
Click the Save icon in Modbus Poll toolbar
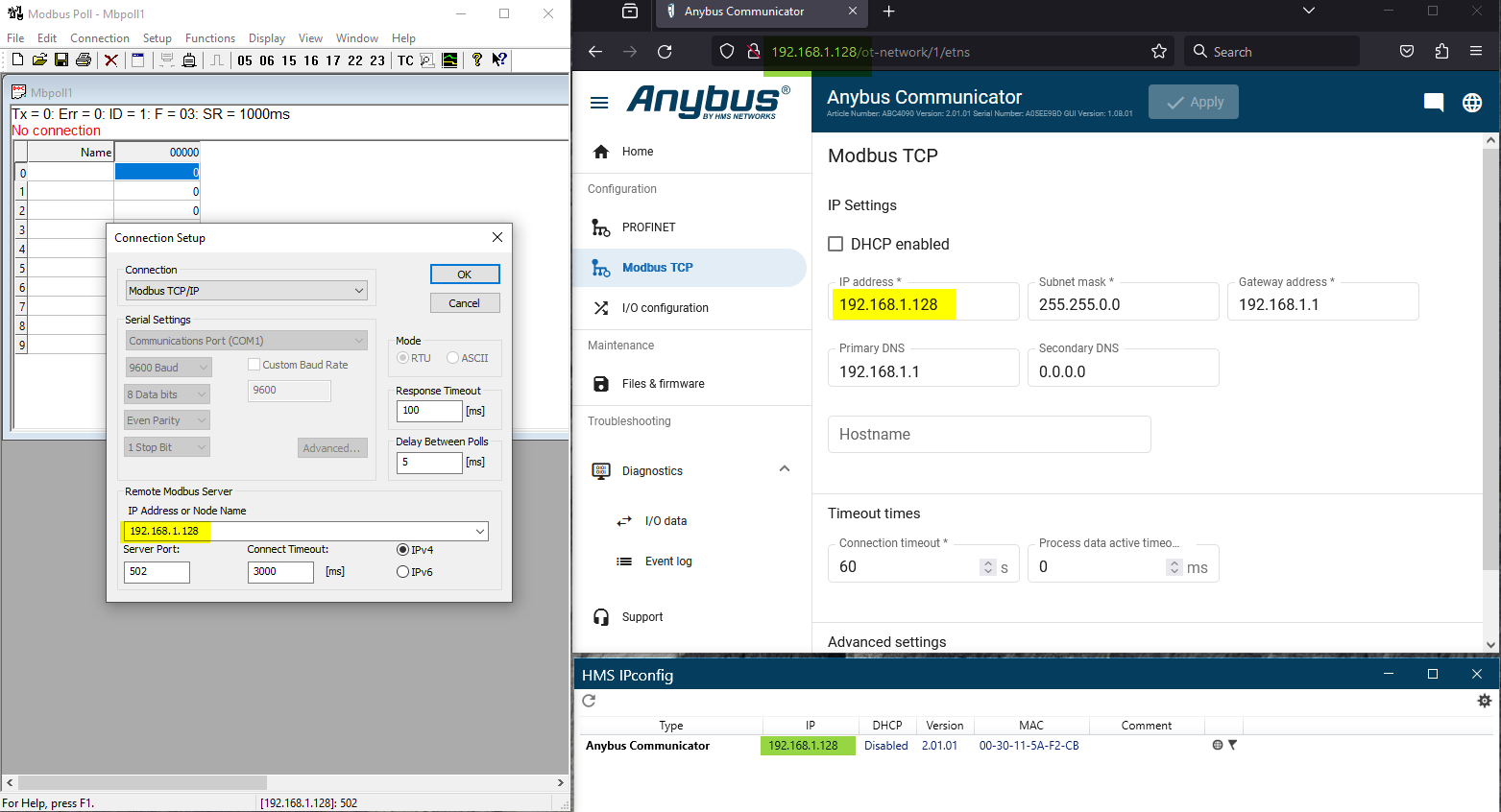point(61,60)
